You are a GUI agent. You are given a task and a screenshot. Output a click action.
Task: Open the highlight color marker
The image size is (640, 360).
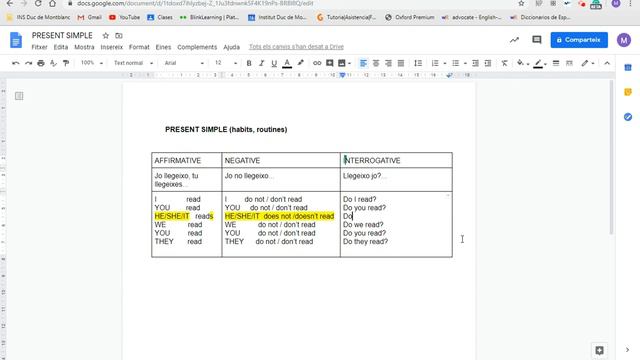(300, 63)
